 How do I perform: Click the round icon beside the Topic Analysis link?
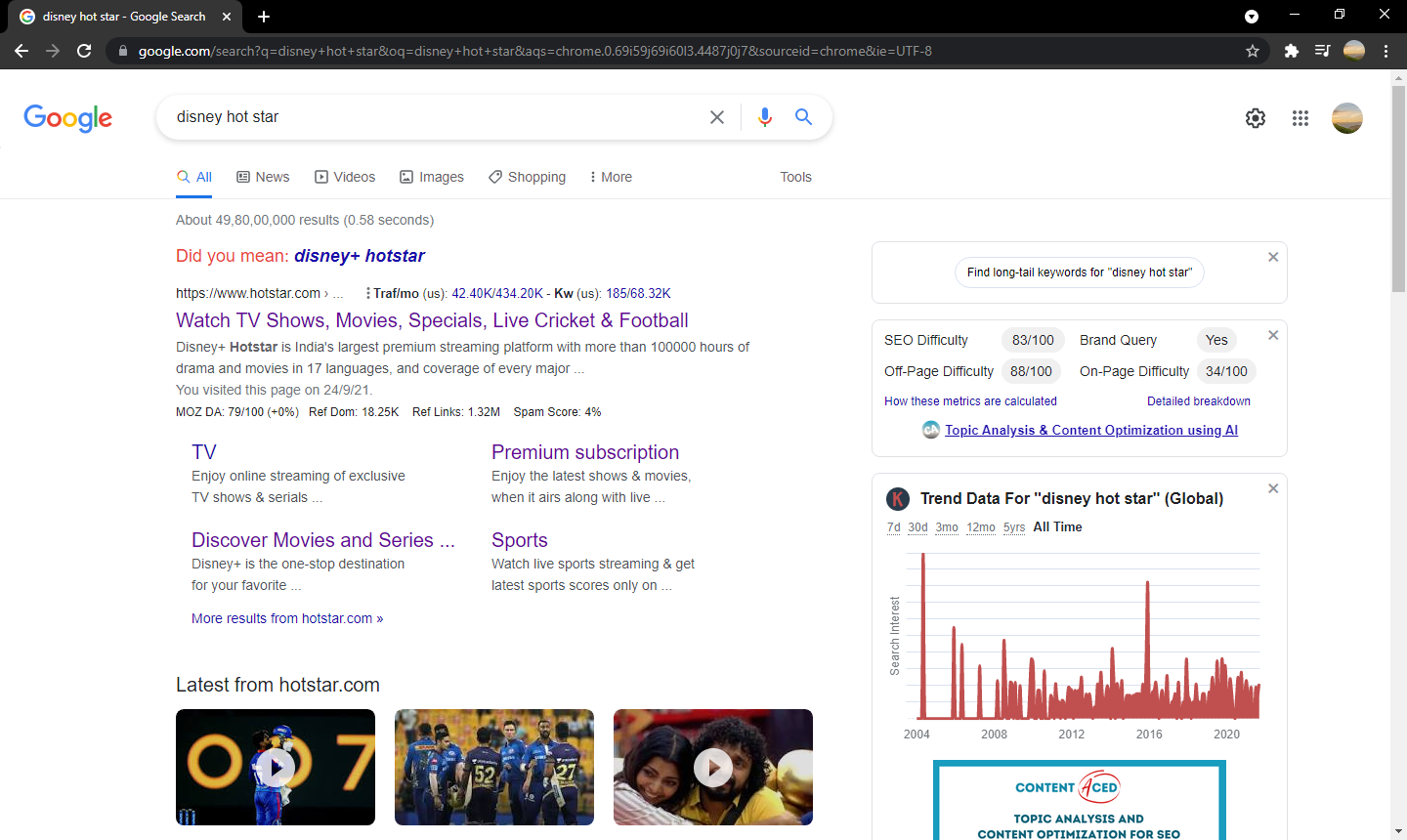931,430
